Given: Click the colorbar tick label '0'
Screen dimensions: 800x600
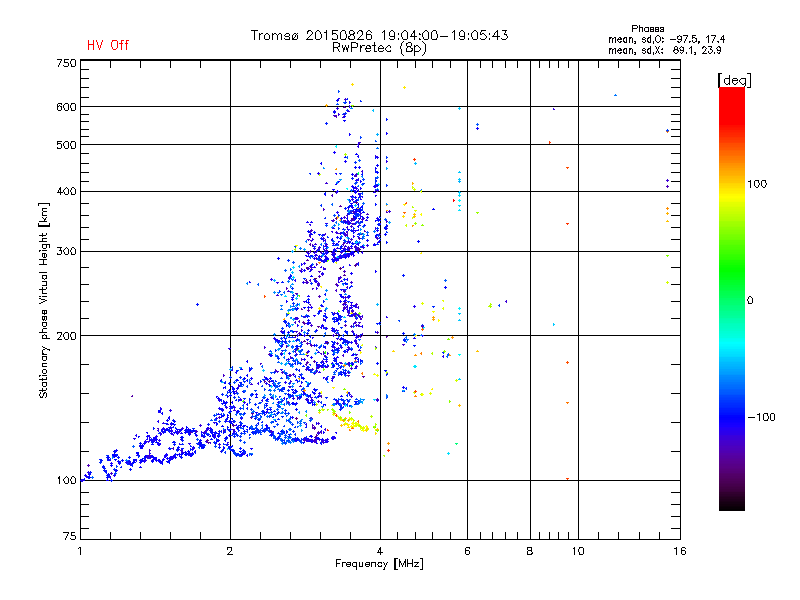Looking at the screenshot, I should [750, 300].
